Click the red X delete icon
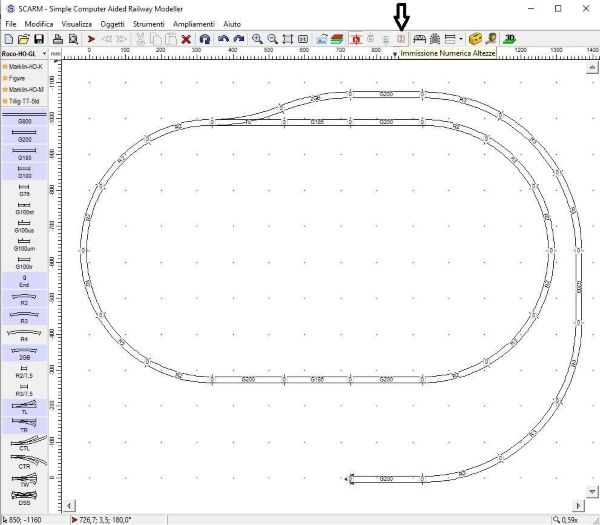600x525 pixels. pyautogui.click(x=186, y=38)
